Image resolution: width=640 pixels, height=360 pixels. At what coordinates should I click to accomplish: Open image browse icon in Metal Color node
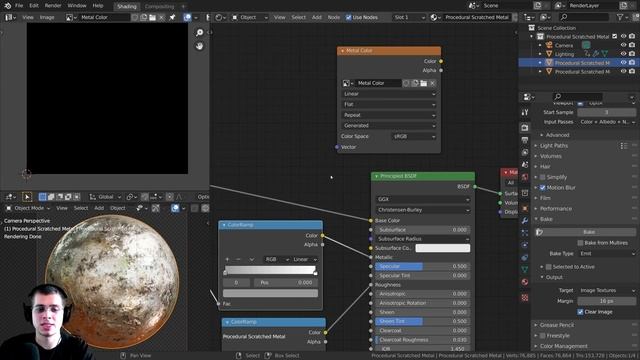(x=347, y=83)
